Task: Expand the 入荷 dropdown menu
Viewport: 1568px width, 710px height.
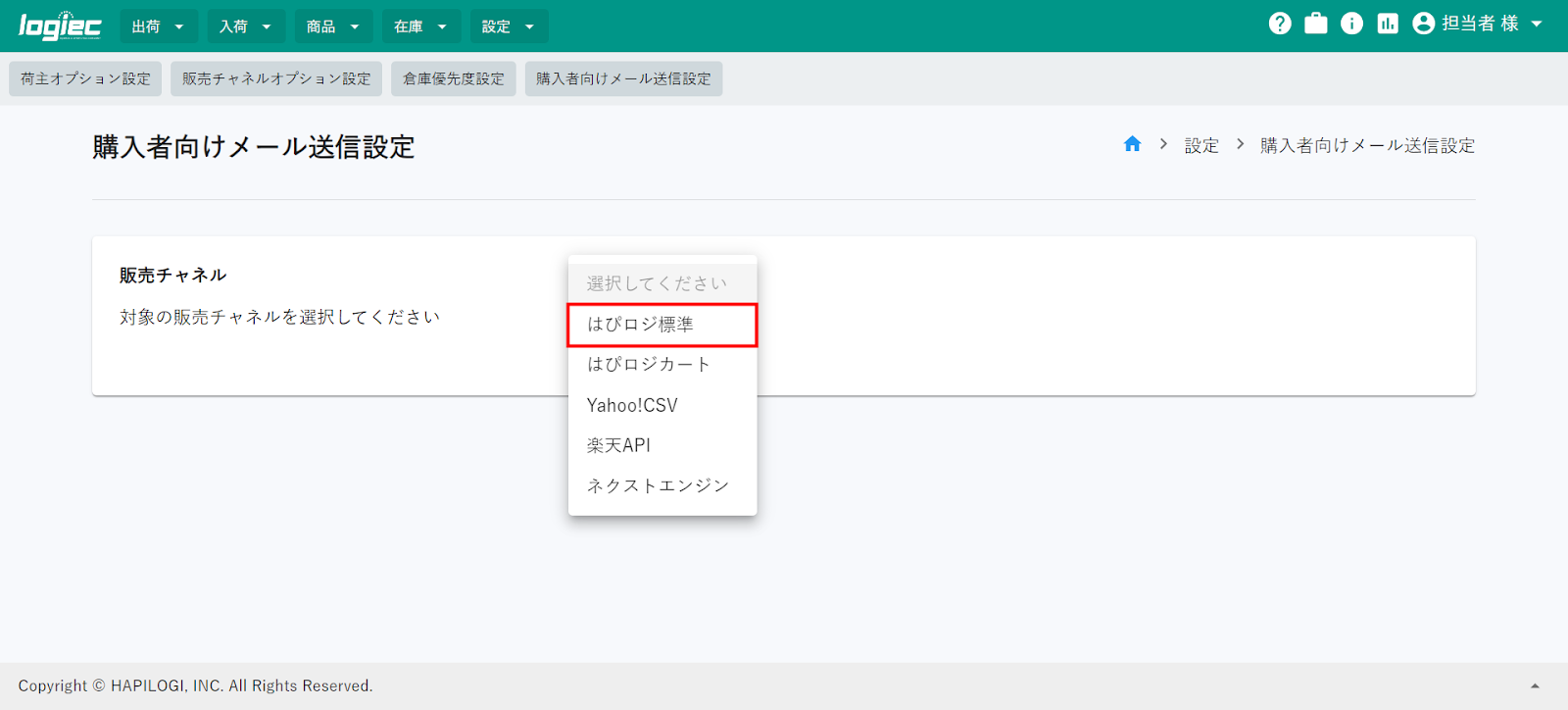Action: [x=246, y=26]
